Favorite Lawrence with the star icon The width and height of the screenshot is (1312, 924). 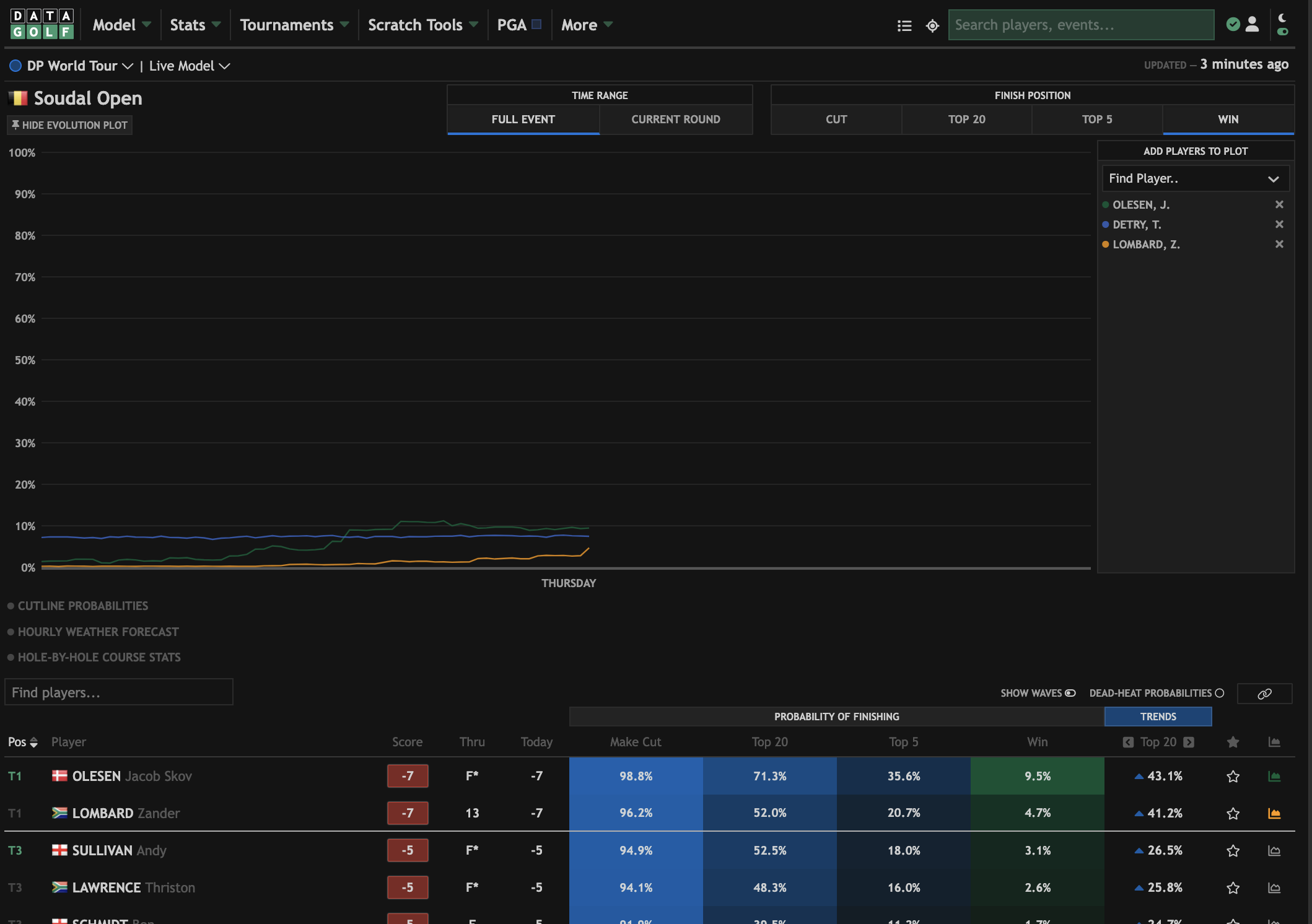coord(1233,888)
